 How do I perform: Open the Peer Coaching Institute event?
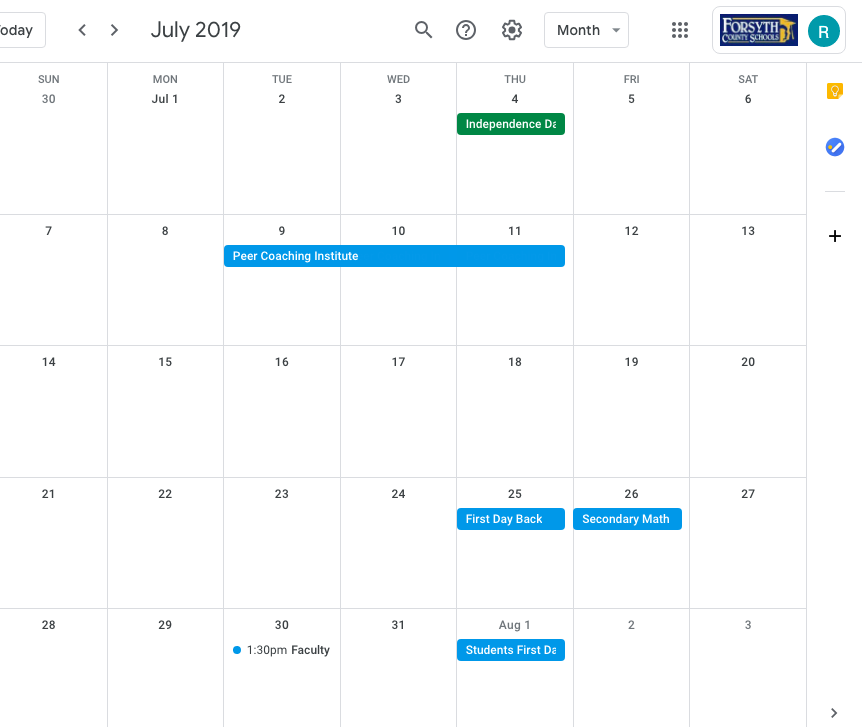point(394,256)
